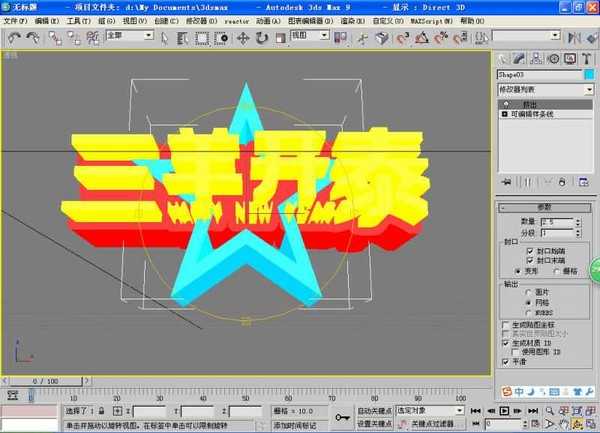Click the Pin Stack icon
600x433 pixels.
tap(506, 182)
